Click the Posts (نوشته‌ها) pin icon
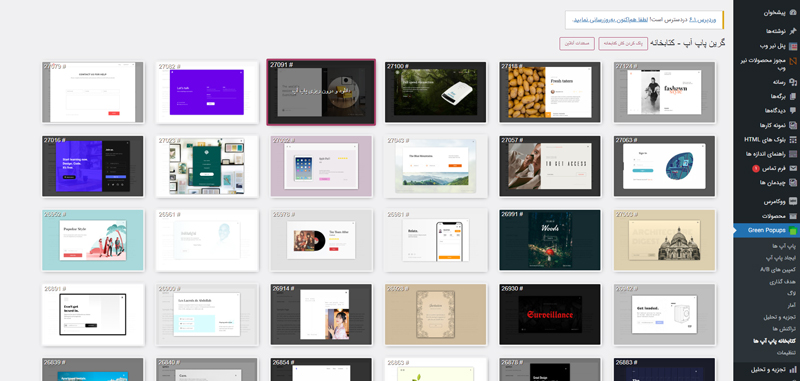Screen dimensions: 800x381 click(792, 31)
